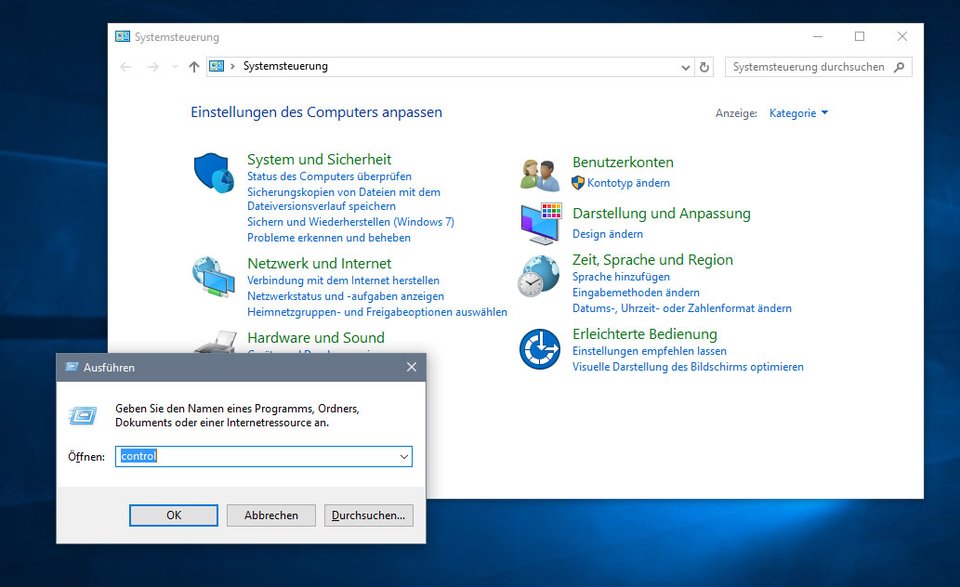Click Einstellungen empfehlen lassen
960x587 pixels.
650,351
